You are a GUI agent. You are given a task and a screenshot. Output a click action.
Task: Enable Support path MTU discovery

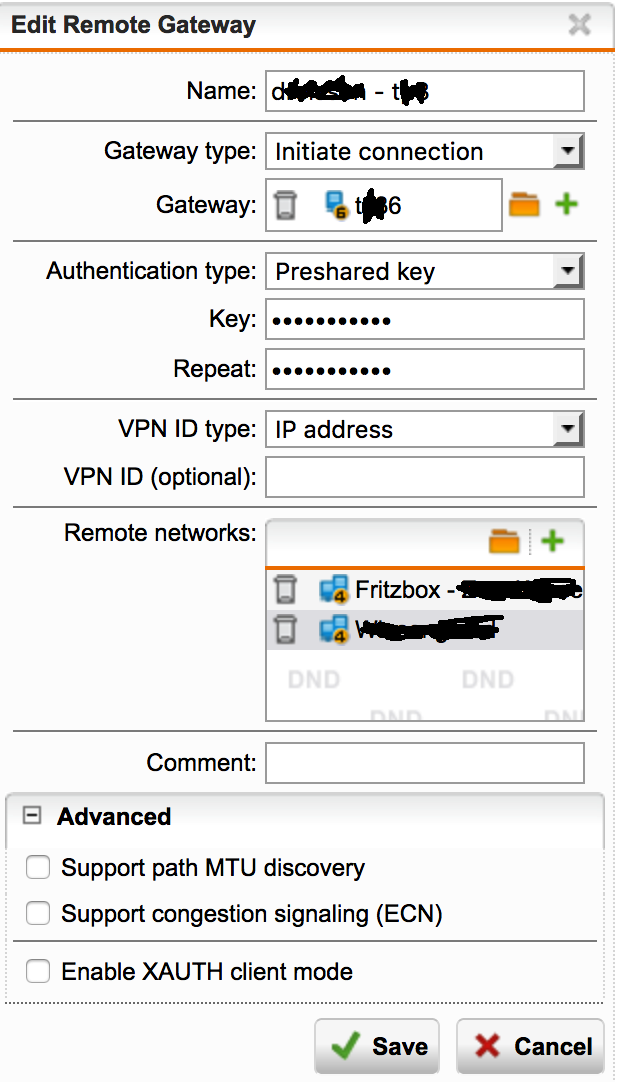click(38, 869)
